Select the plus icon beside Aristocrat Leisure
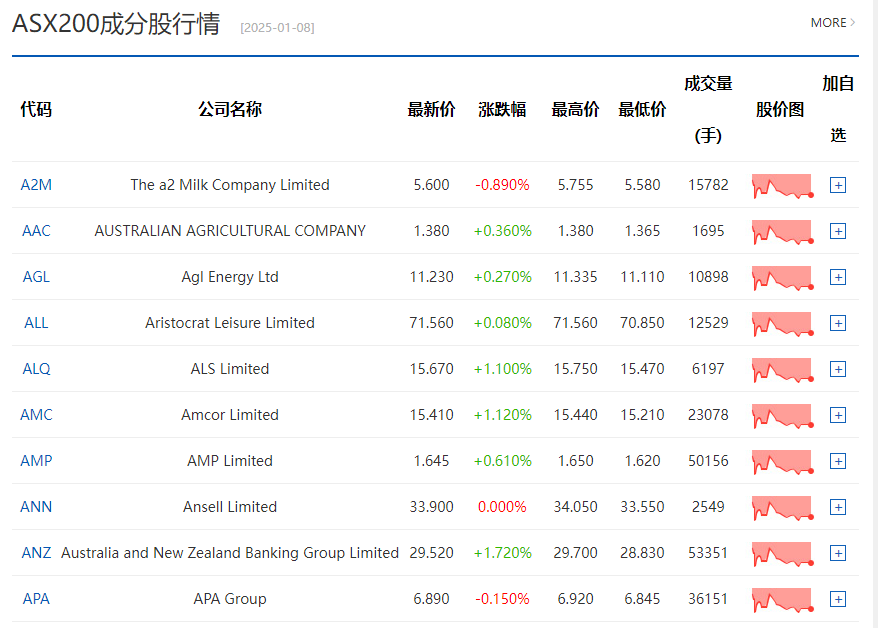 tap(837, 323)
